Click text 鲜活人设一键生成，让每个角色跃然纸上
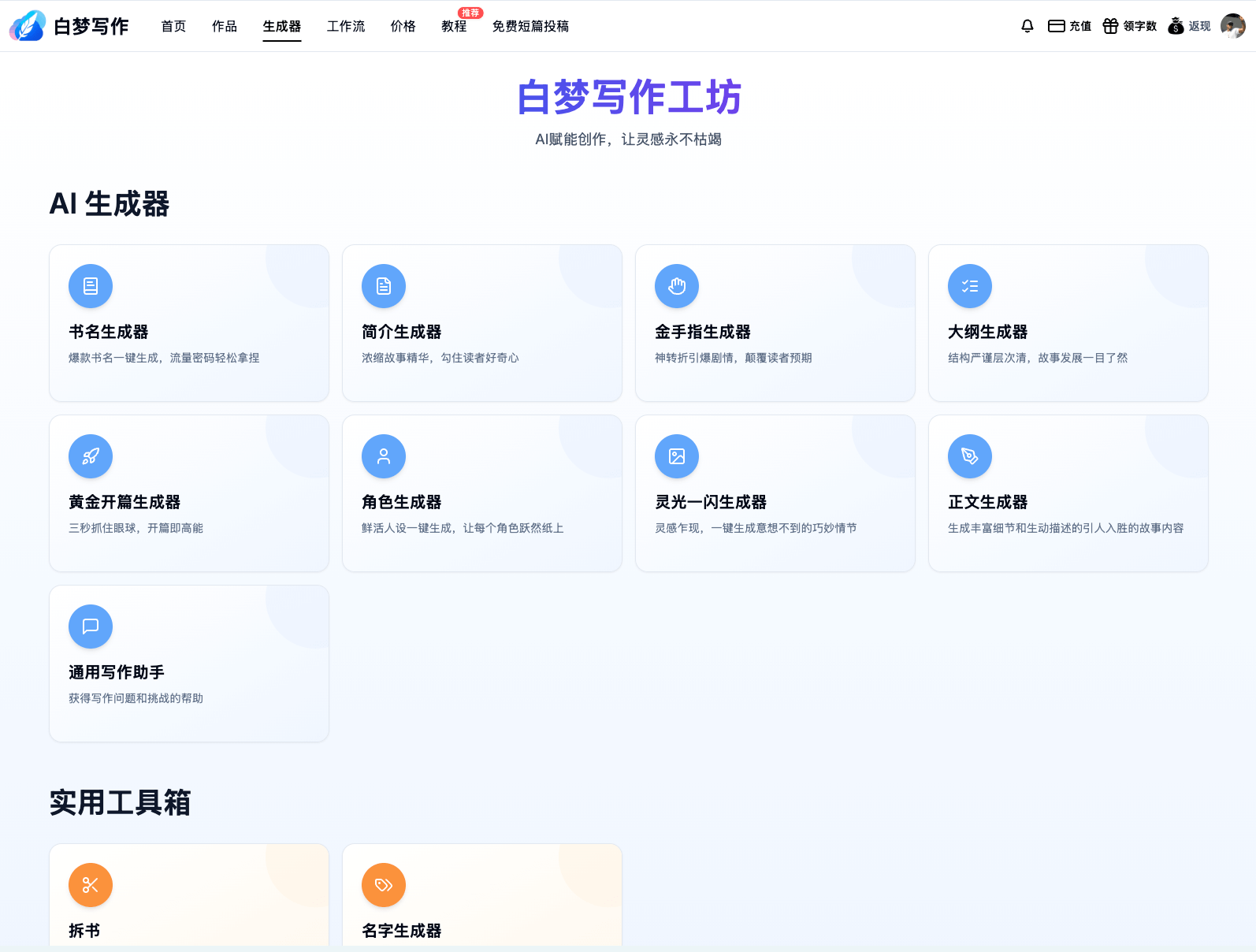This screenshot has height=952, width=1256. [x=463, y=528]
